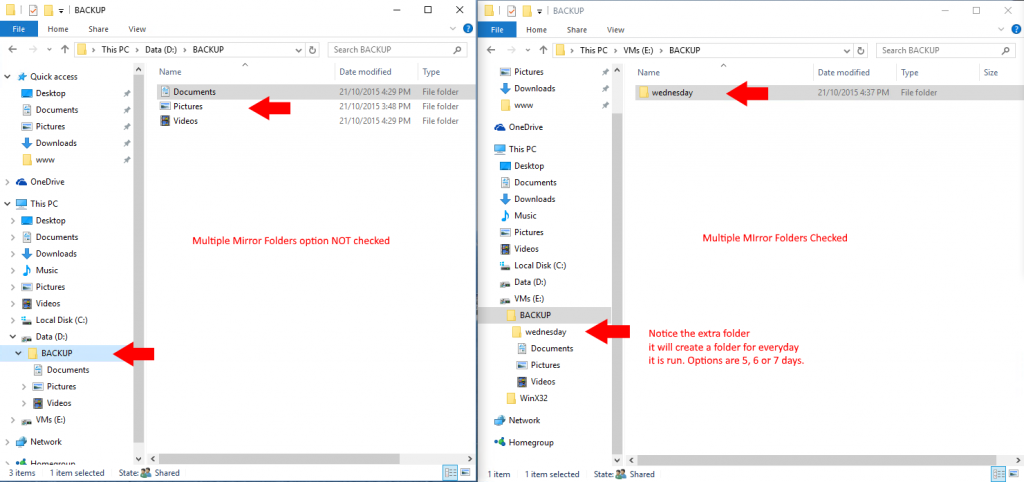Open quick access toolbar dropdown, left window
The width and height of the screenshot is (1024, 482).
coord(61,10)
